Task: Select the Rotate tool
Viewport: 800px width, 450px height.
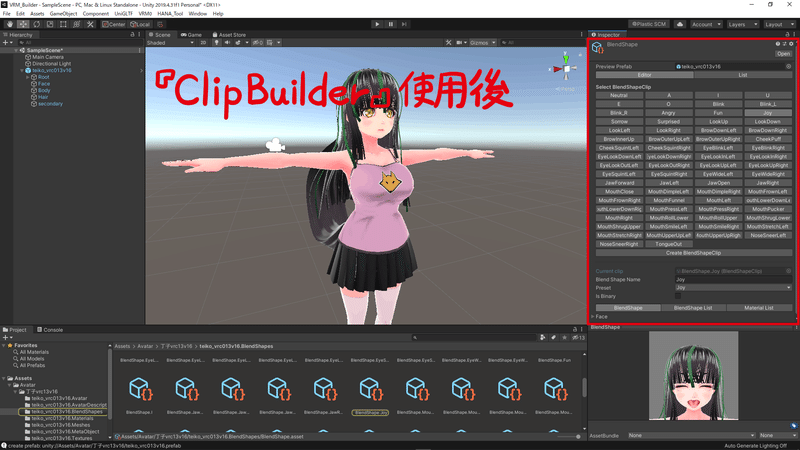Action: pyautogui.click(x=36, y=24)
